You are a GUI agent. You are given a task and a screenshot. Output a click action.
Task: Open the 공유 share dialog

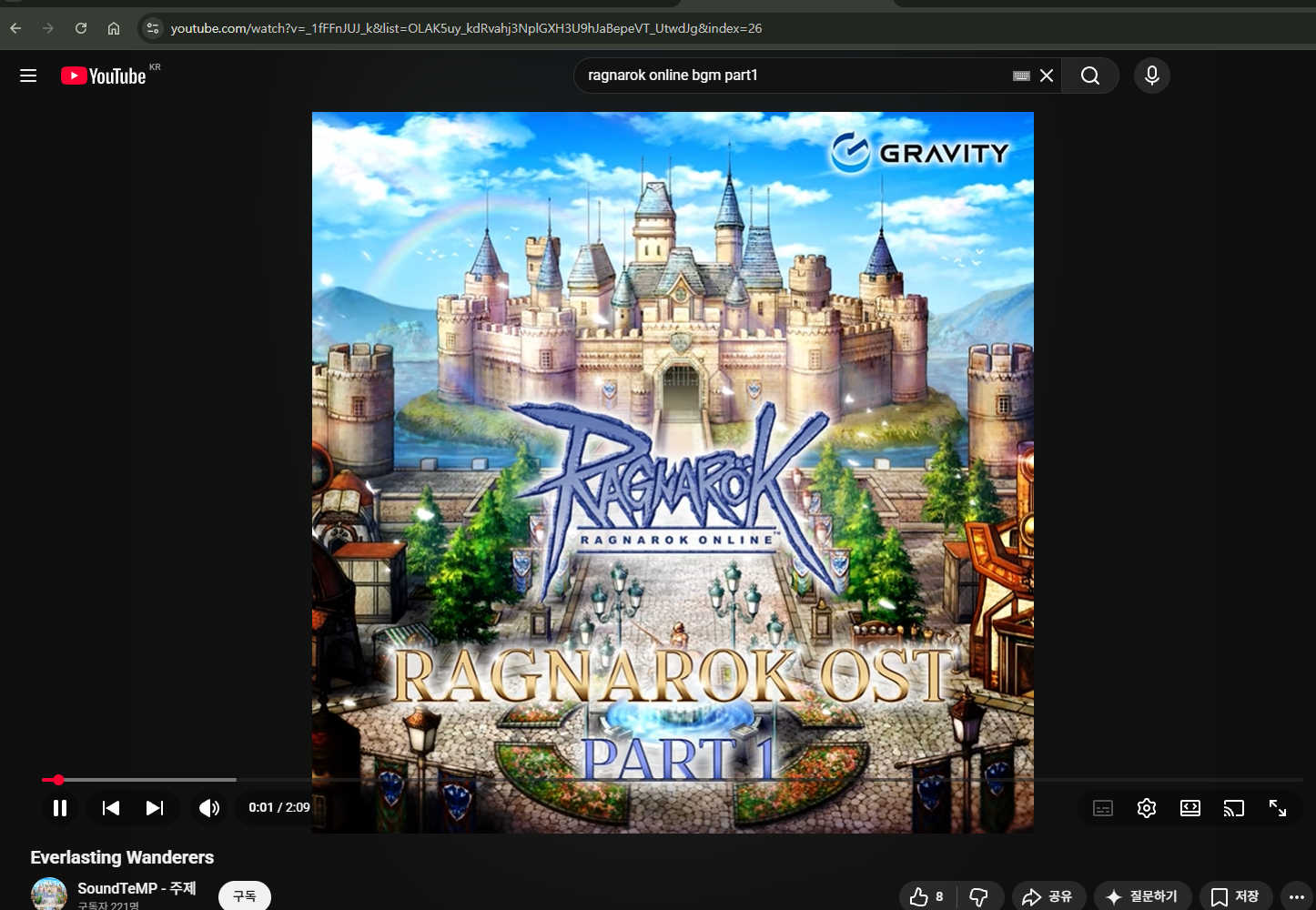1047,896
